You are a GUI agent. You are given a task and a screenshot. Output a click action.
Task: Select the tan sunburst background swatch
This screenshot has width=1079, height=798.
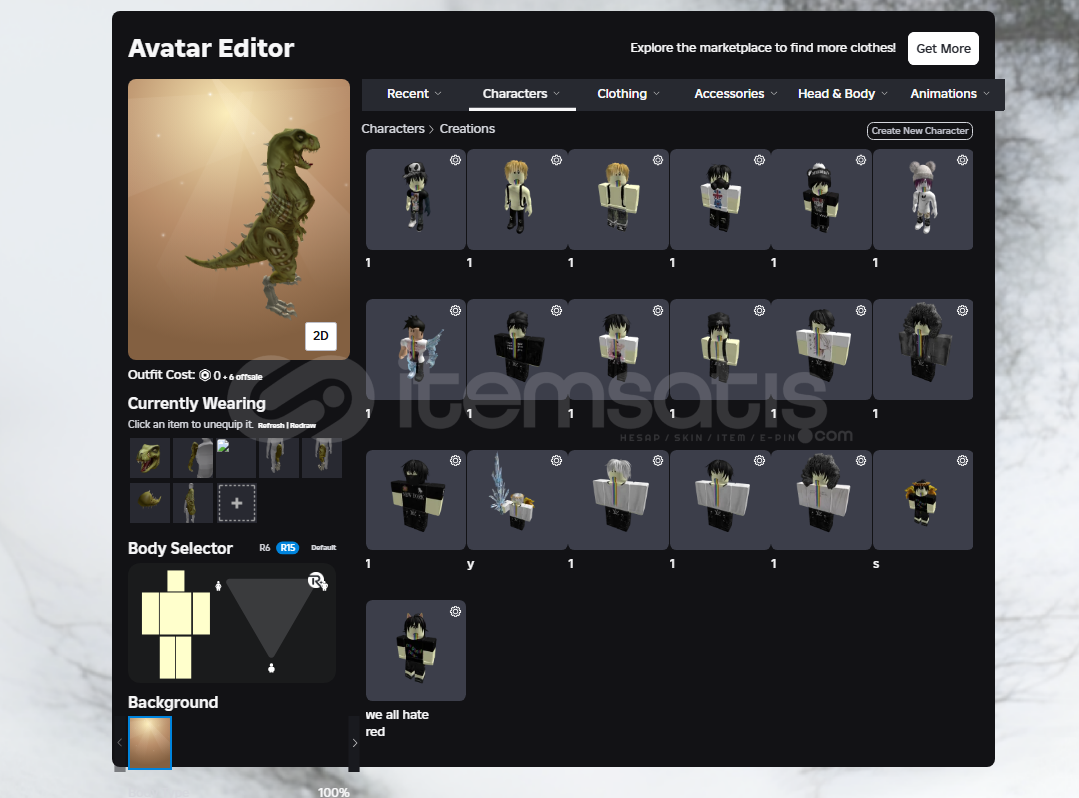coord(150,743)
